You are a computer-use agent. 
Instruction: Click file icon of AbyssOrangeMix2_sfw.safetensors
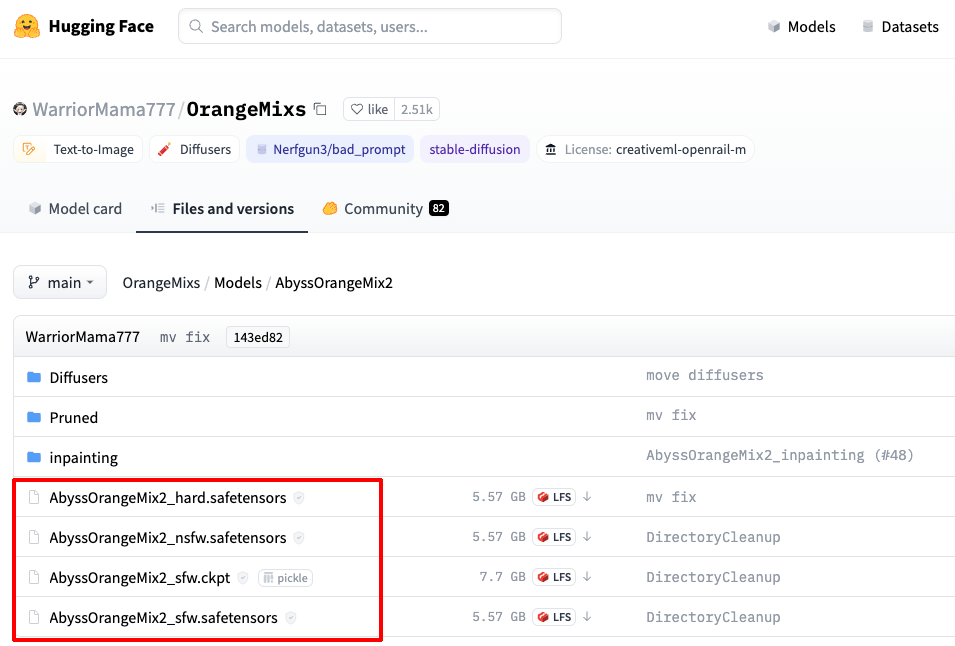point(34,617)
